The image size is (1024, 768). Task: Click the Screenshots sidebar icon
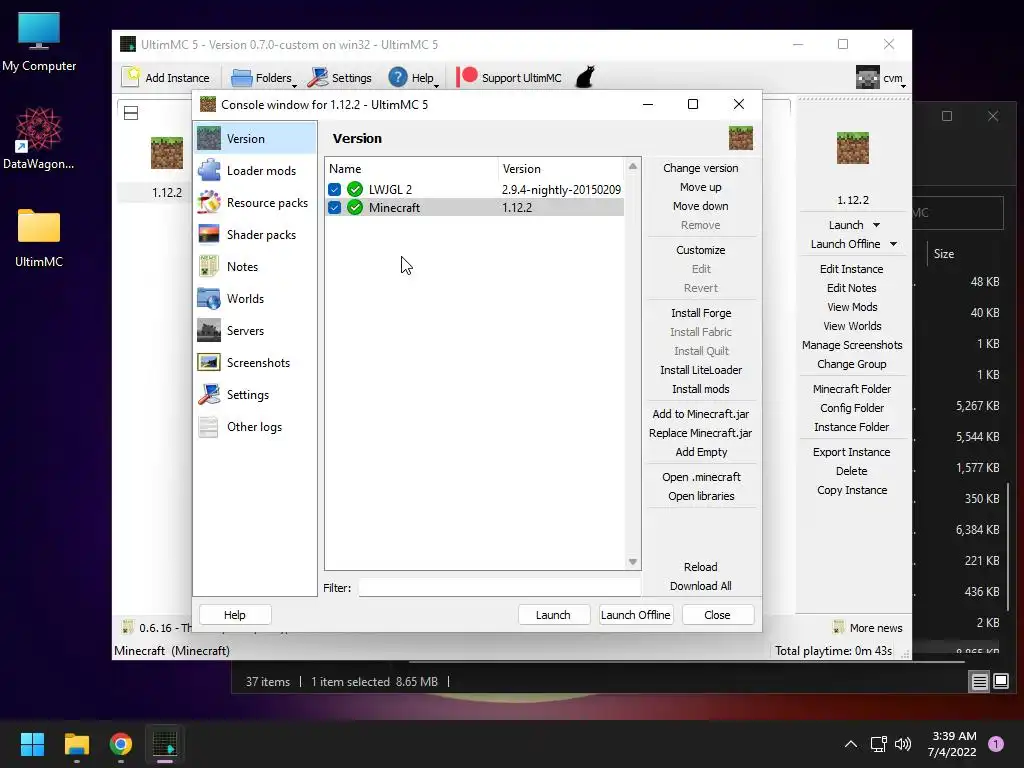209,362
